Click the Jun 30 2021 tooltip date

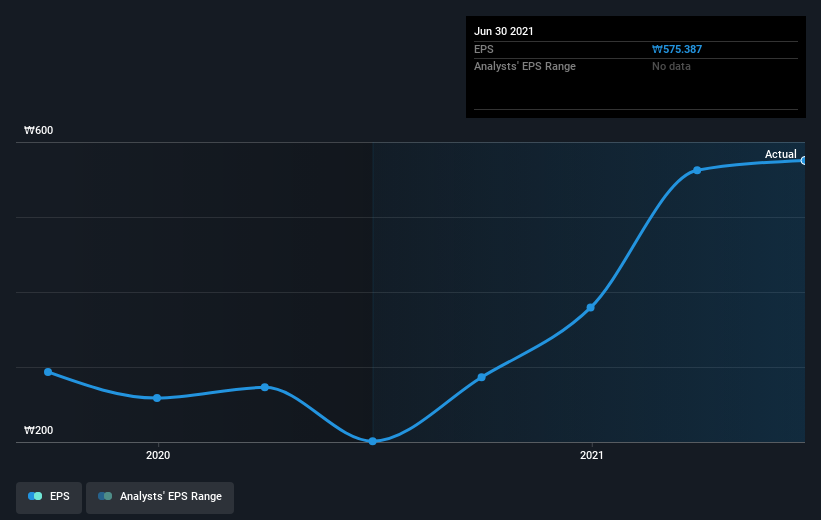click(x=504, y=31)
